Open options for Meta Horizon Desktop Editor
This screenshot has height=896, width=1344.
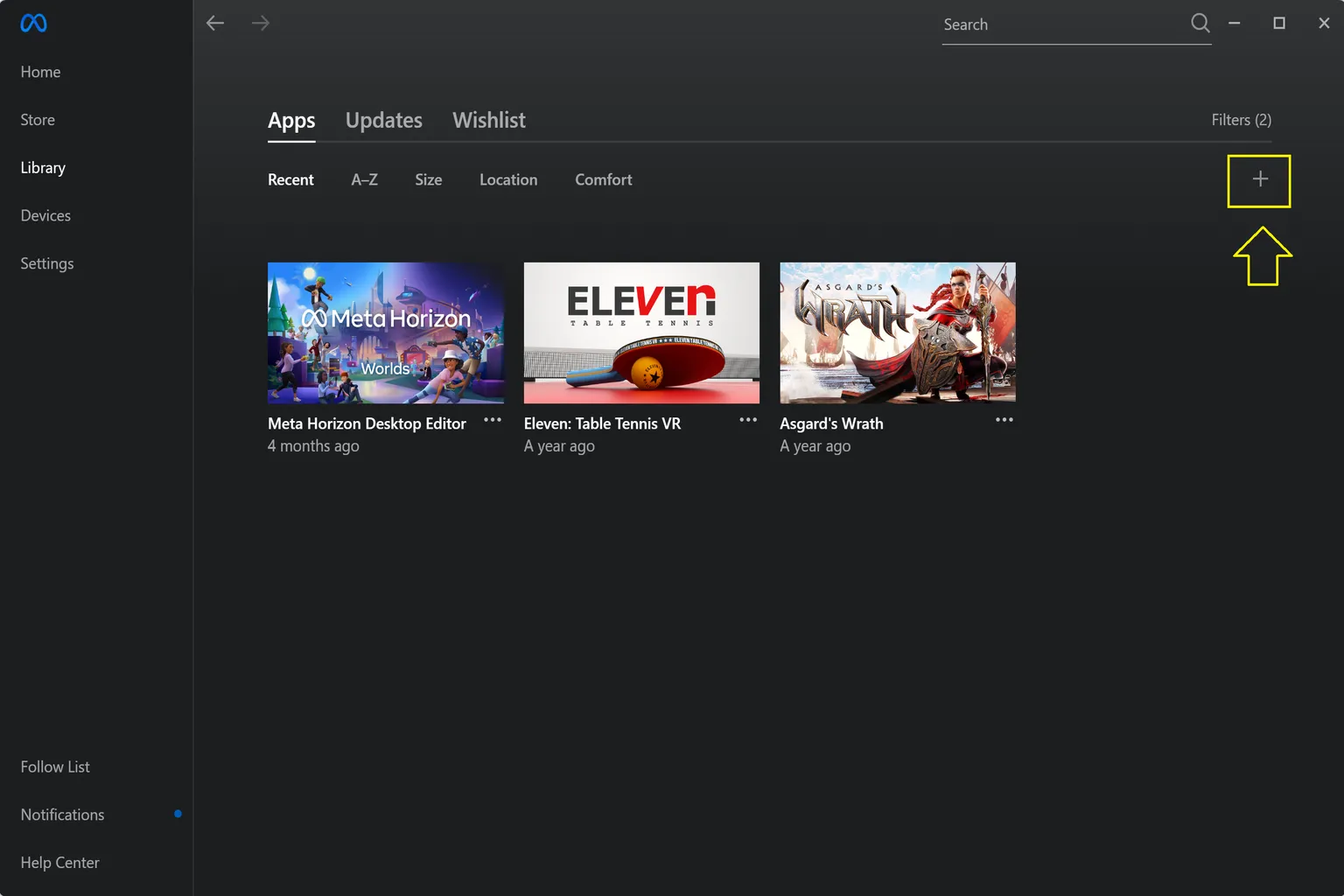[x=493, y=420]
